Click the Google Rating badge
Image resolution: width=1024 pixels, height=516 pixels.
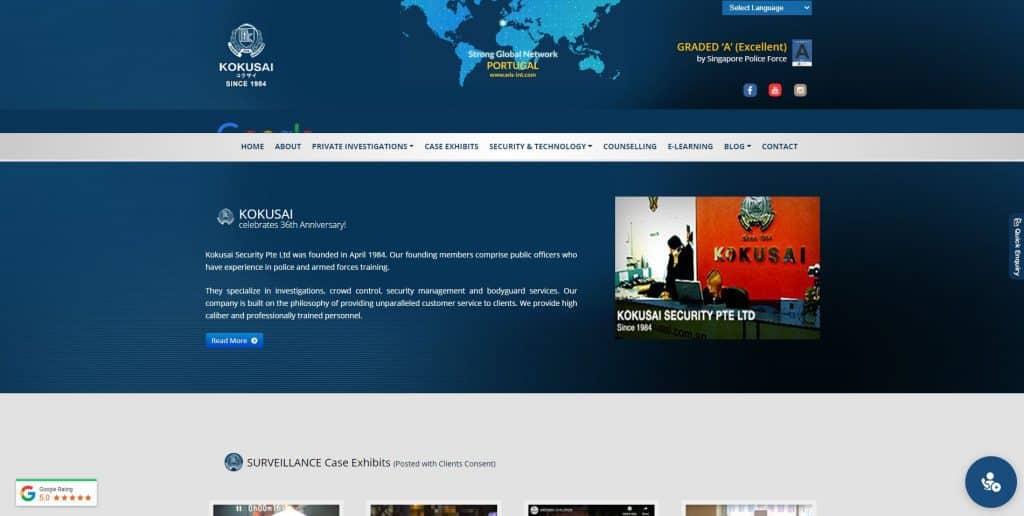coord(56,493)
